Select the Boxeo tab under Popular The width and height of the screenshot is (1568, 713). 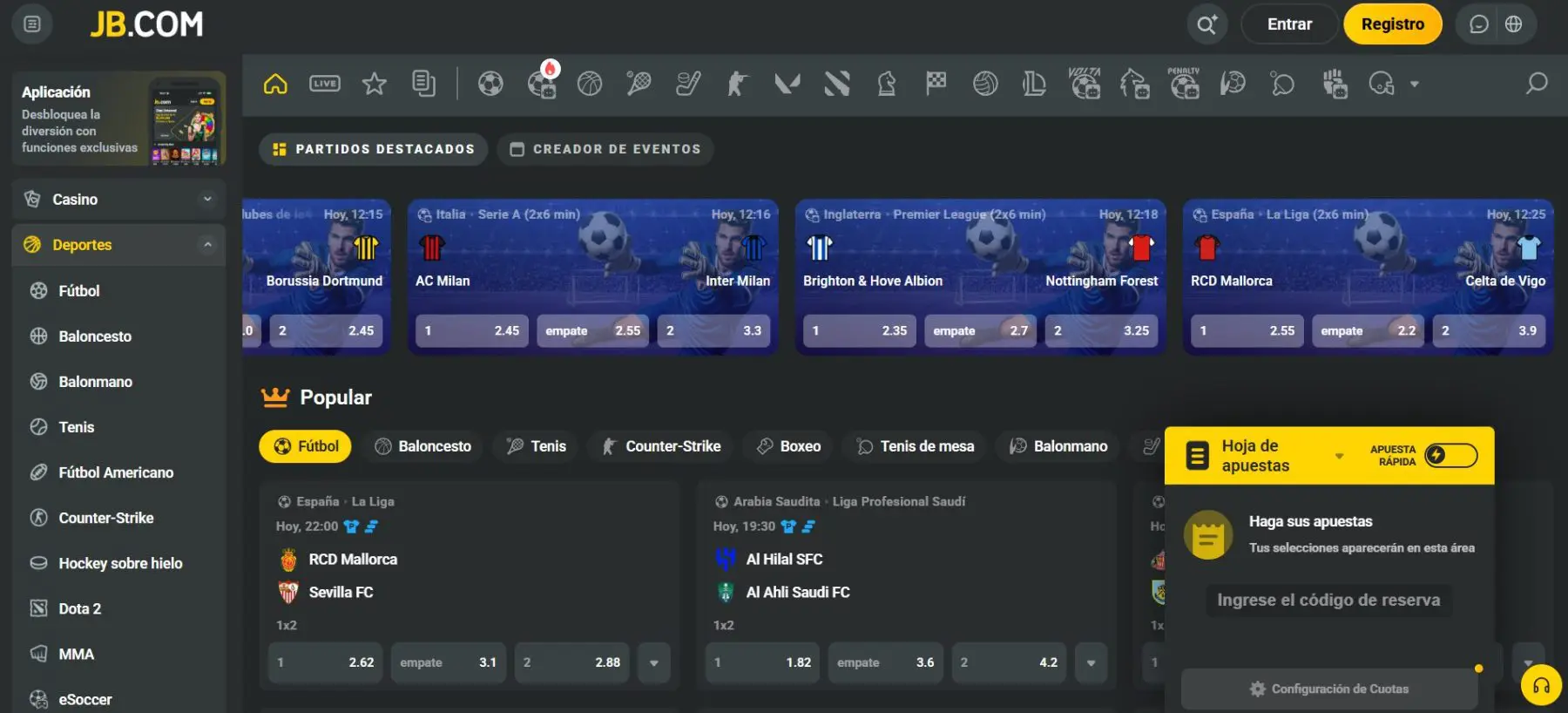788,446
